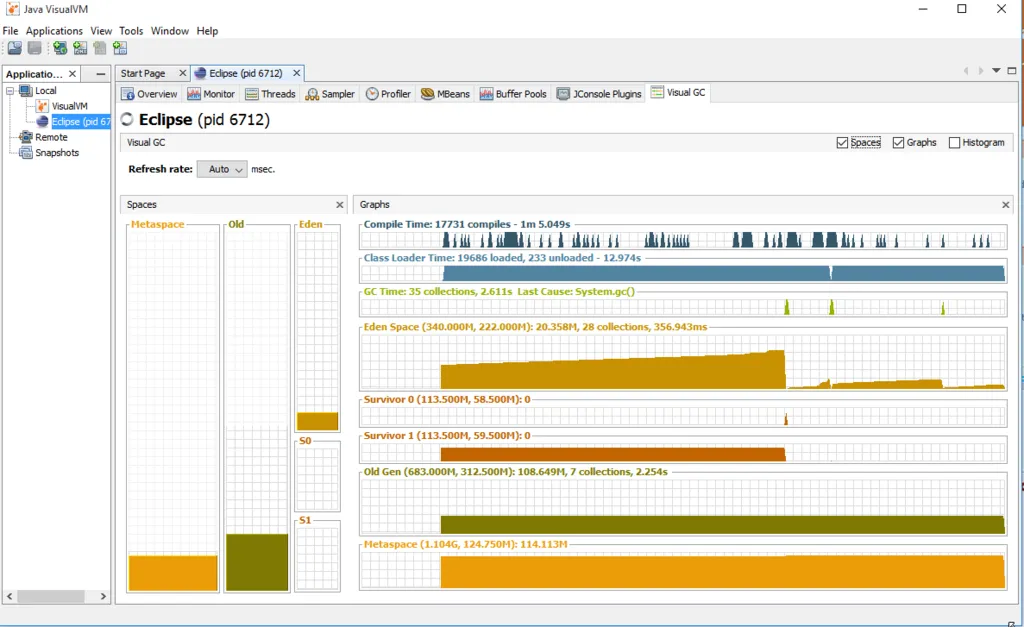The width and height of the screenshot is (1024, 627).
Task: Open the View menu
Action: coord(101,31)
